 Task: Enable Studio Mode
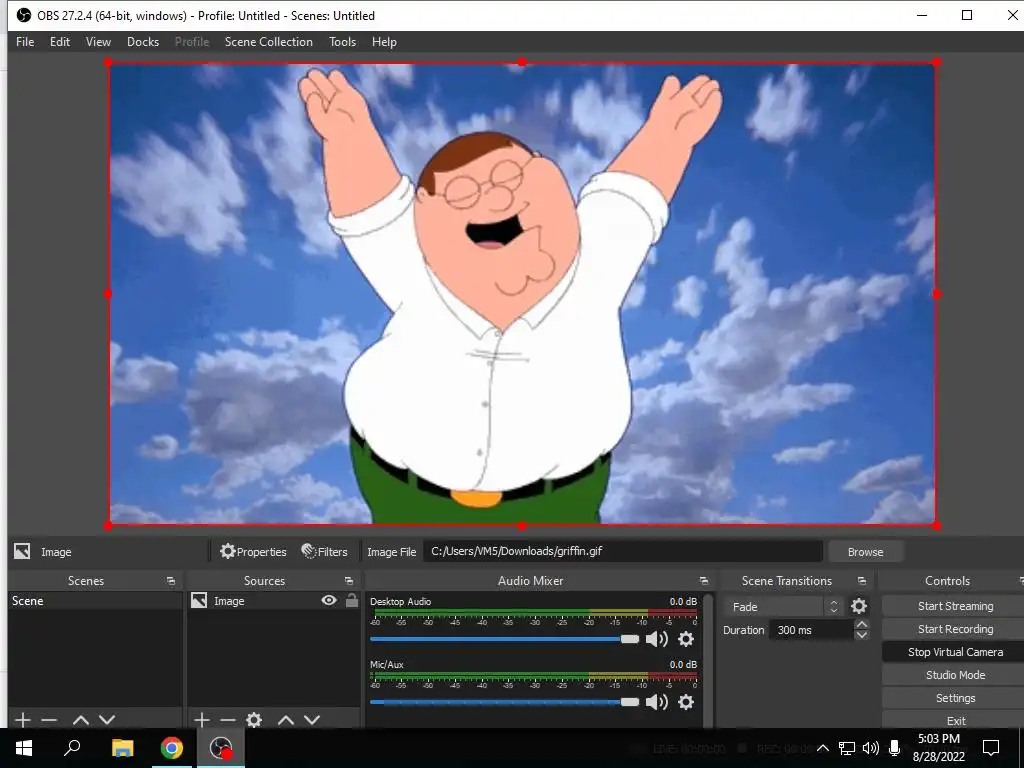[955, 675]
